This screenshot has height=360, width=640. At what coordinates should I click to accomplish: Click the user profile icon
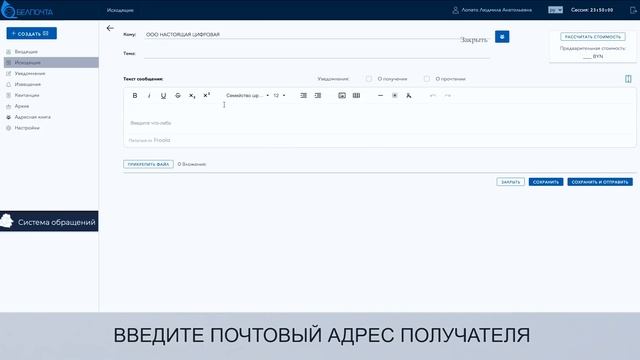[456, 10]
